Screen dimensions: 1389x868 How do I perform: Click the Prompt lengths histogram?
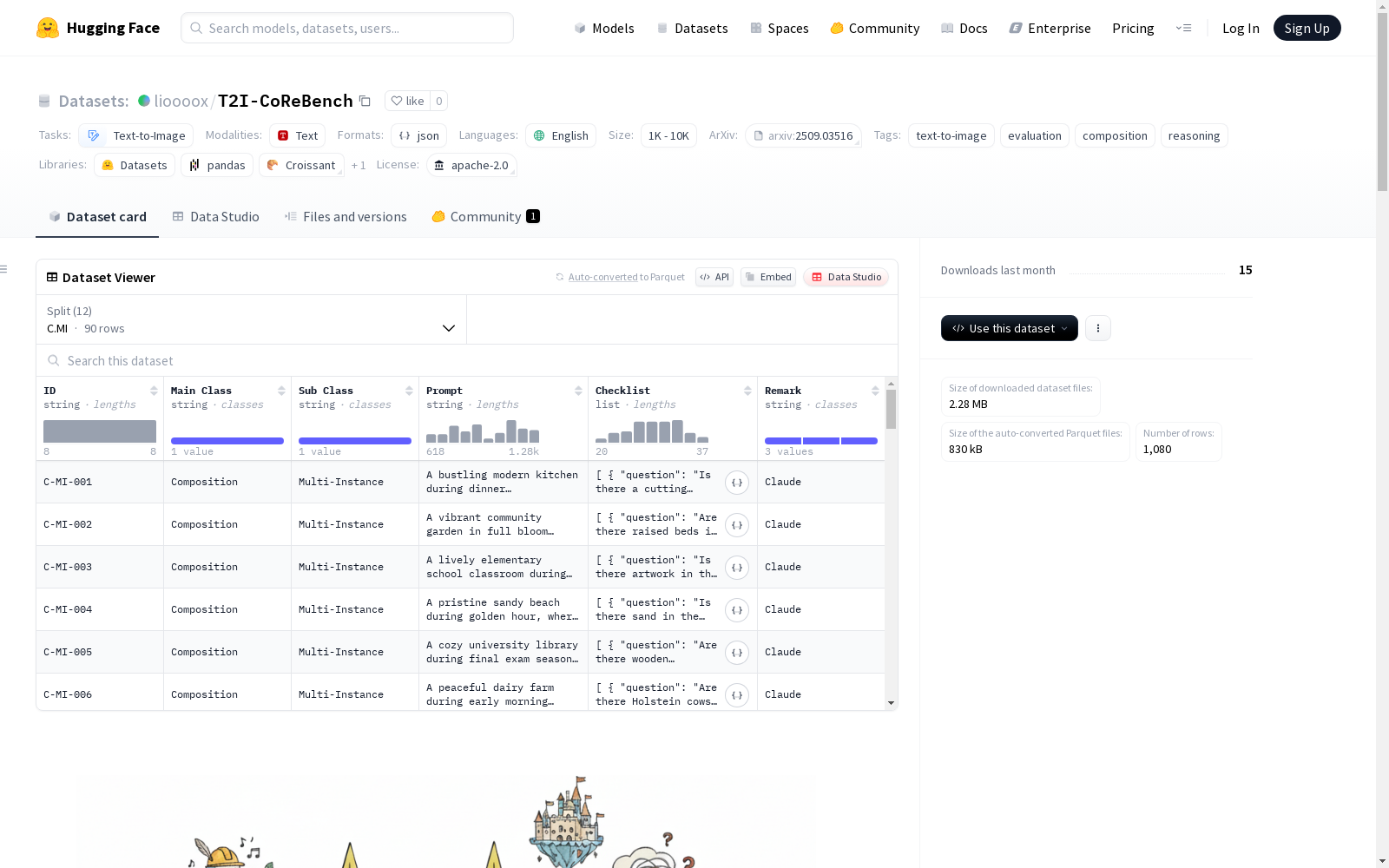pos(483,431)
